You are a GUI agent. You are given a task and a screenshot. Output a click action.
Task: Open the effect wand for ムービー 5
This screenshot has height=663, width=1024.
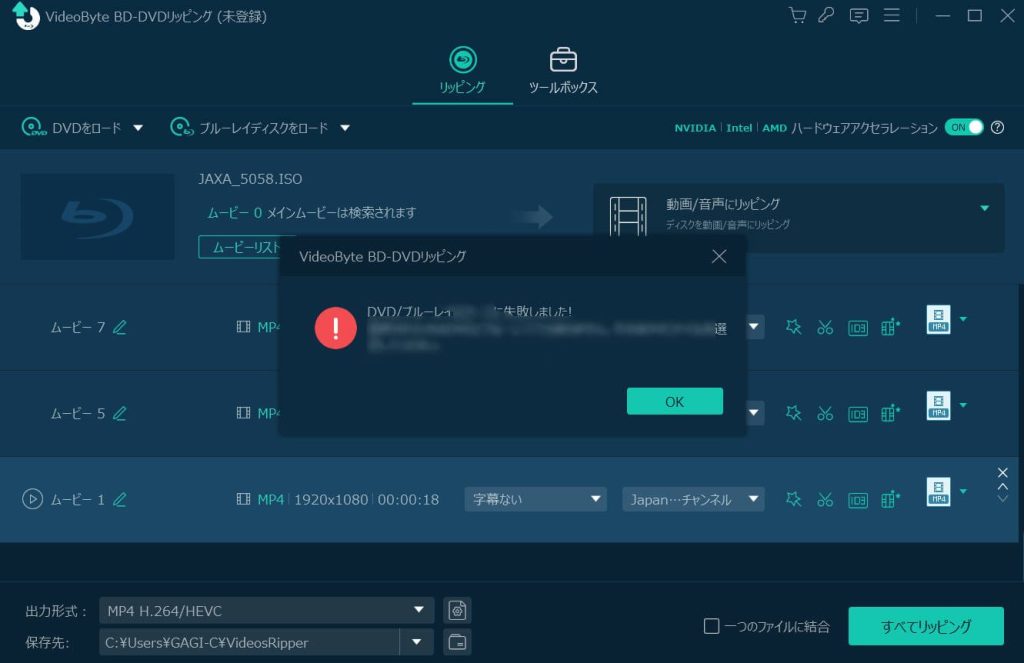(x=793, y=413)
